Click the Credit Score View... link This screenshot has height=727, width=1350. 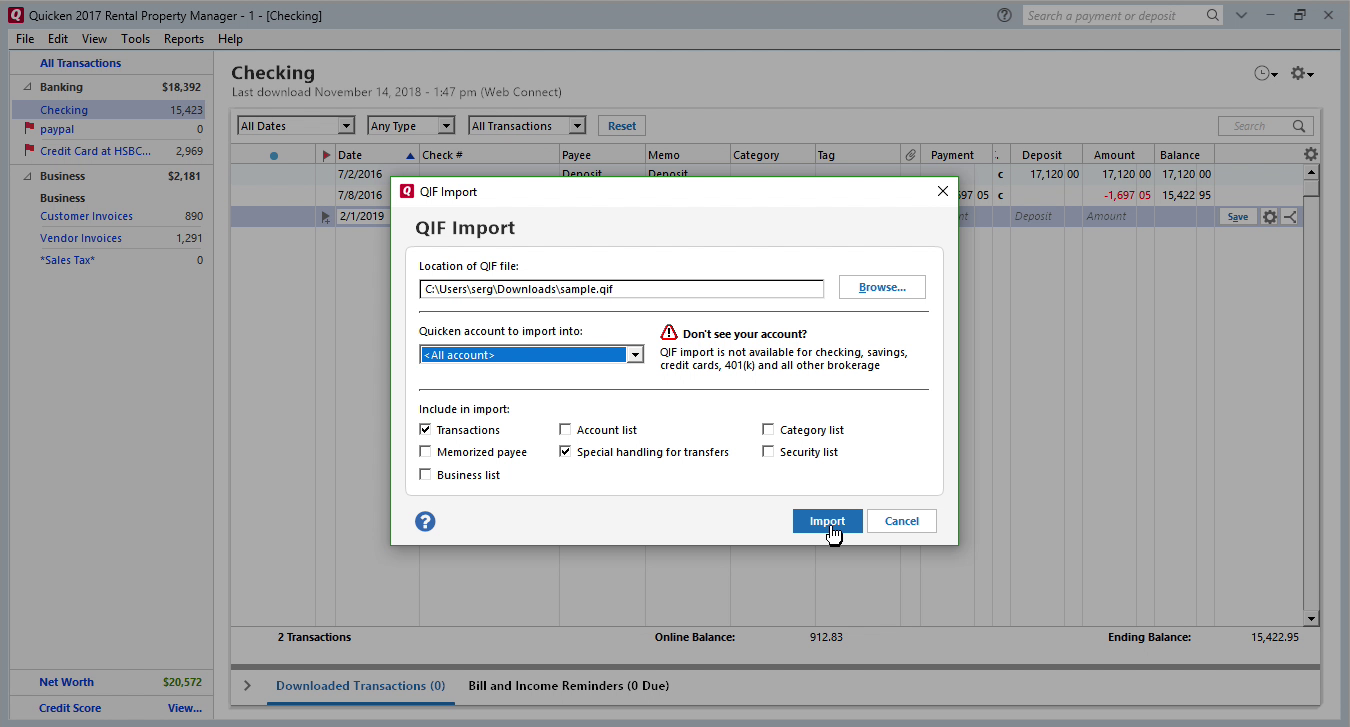pos(185,708)
